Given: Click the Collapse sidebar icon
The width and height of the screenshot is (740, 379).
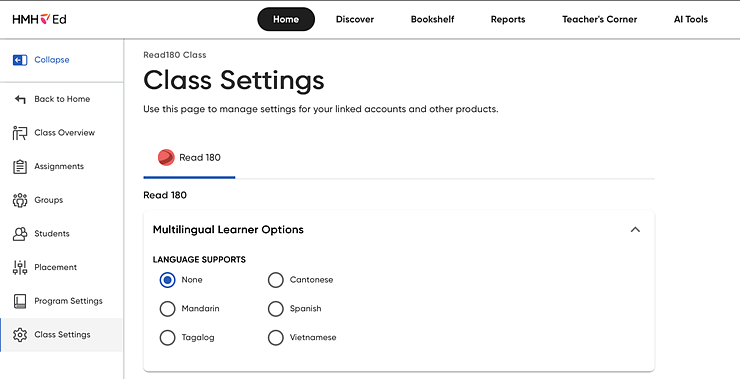Looking at the screenshot, I should pos(20,60).
